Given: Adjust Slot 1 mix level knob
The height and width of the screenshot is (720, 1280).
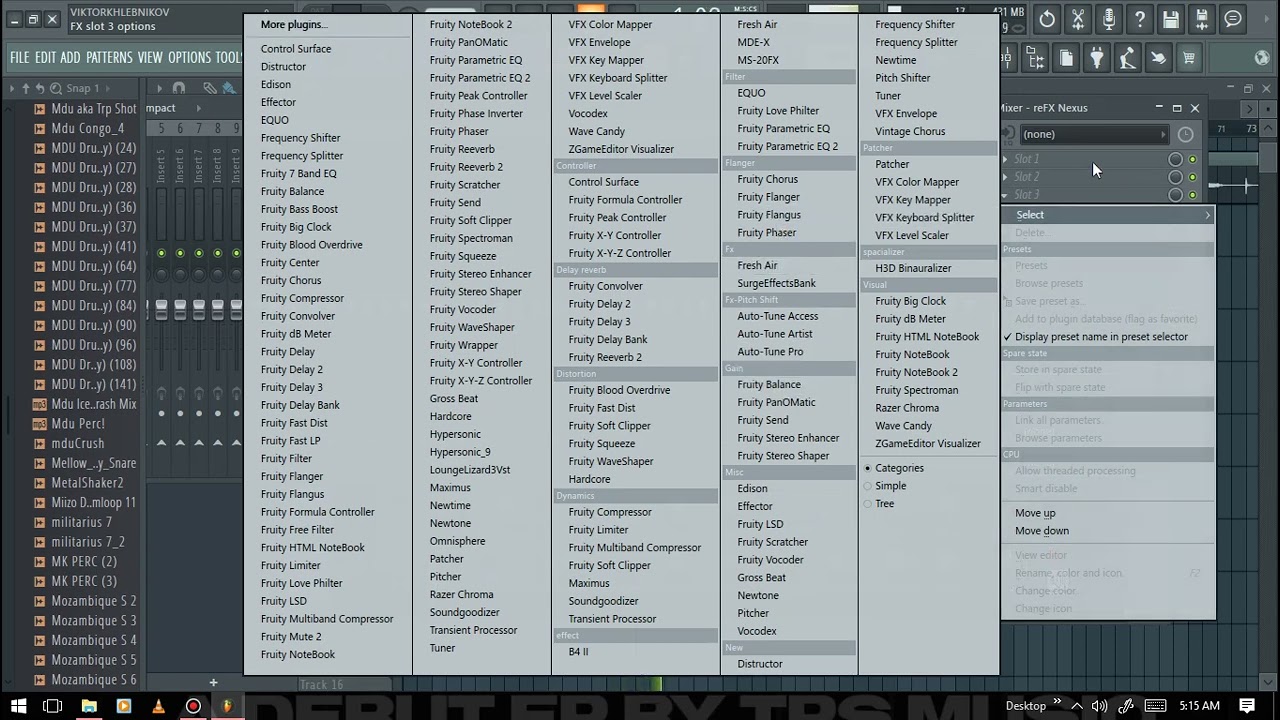Looking at the screenshot, I should [x=1175, y=160].
